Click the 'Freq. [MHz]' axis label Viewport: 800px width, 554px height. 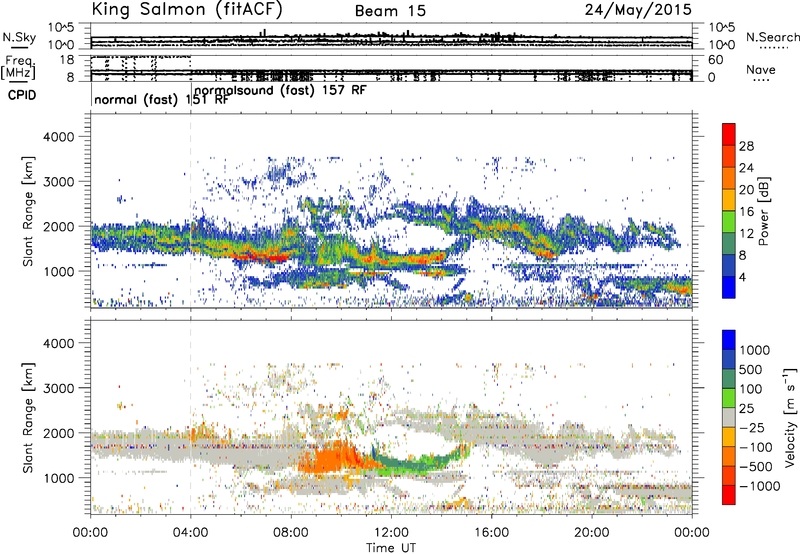pos(18,68)
